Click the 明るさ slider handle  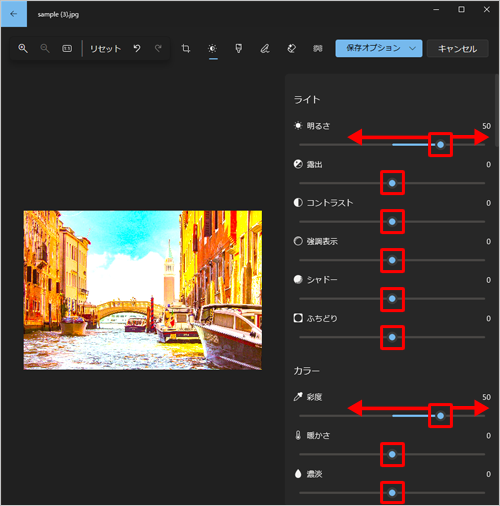tap(440, 145)
